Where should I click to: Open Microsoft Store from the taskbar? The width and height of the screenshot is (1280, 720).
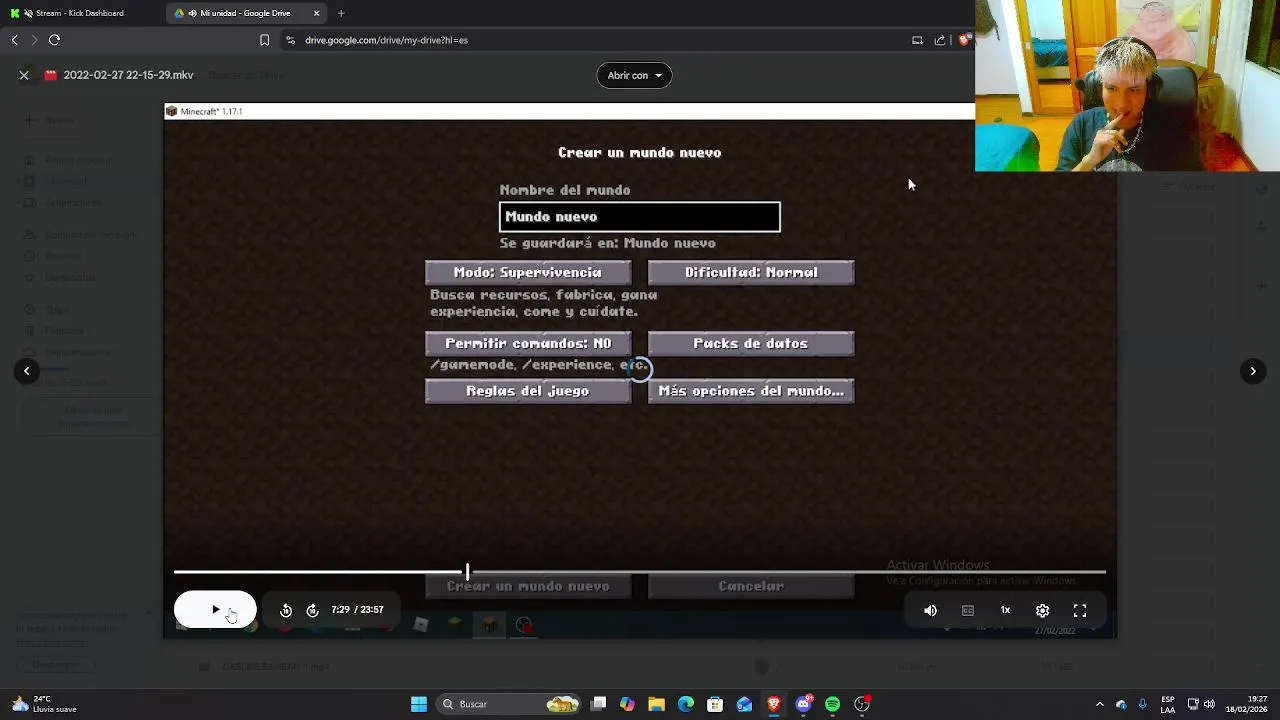715,704
